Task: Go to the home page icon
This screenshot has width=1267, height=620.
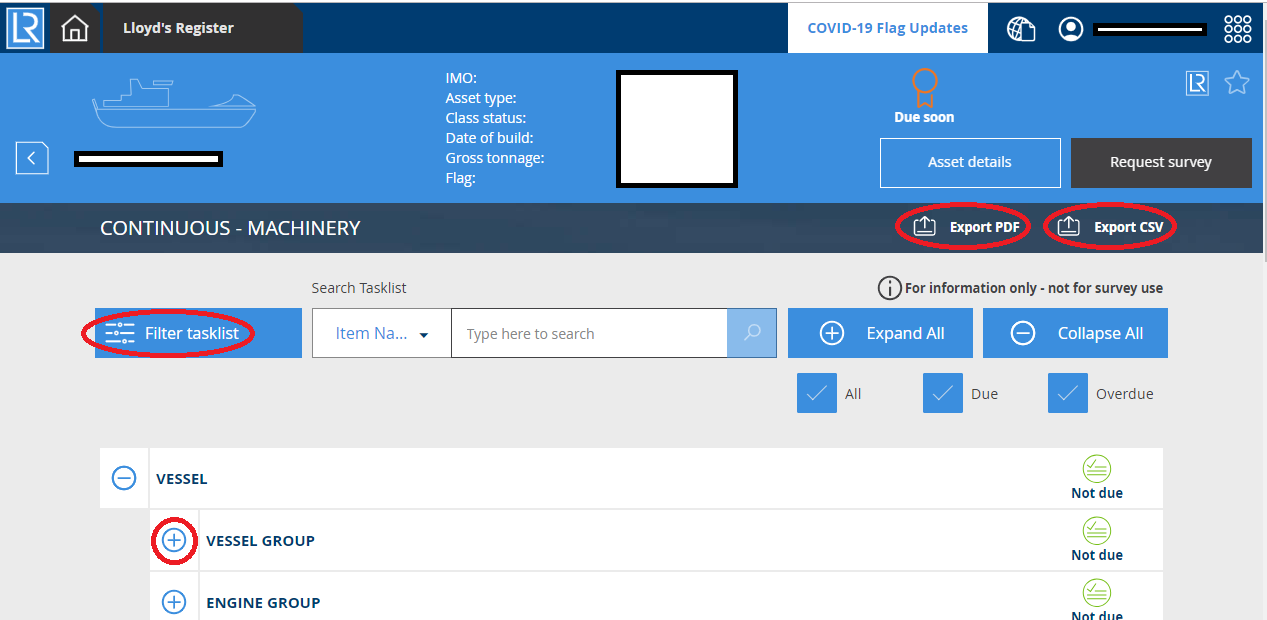Action: [75, 29]
